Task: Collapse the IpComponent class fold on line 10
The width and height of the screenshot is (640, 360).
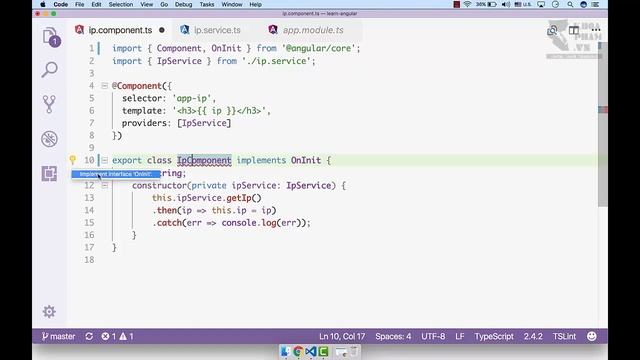Action: tap(104, 160)
